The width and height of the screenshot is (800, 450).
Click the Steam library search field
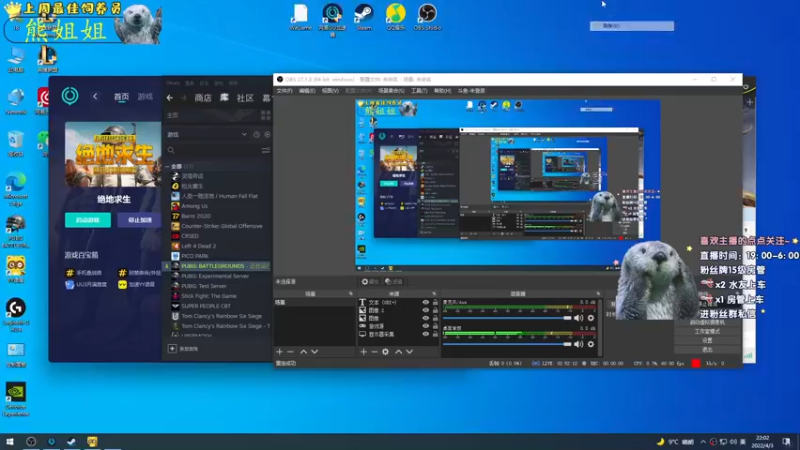tap(214, 151)
